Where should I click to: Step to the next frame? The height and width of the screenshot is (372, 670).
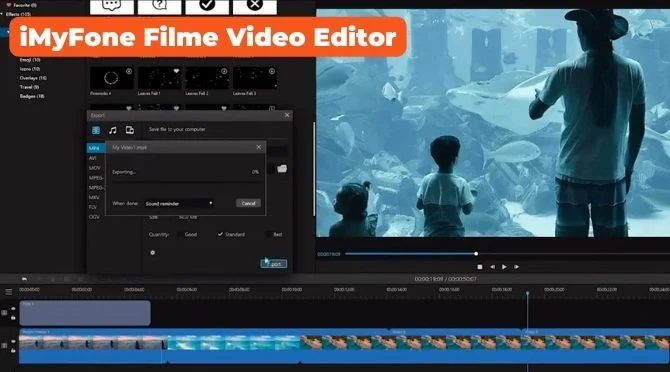516,267
